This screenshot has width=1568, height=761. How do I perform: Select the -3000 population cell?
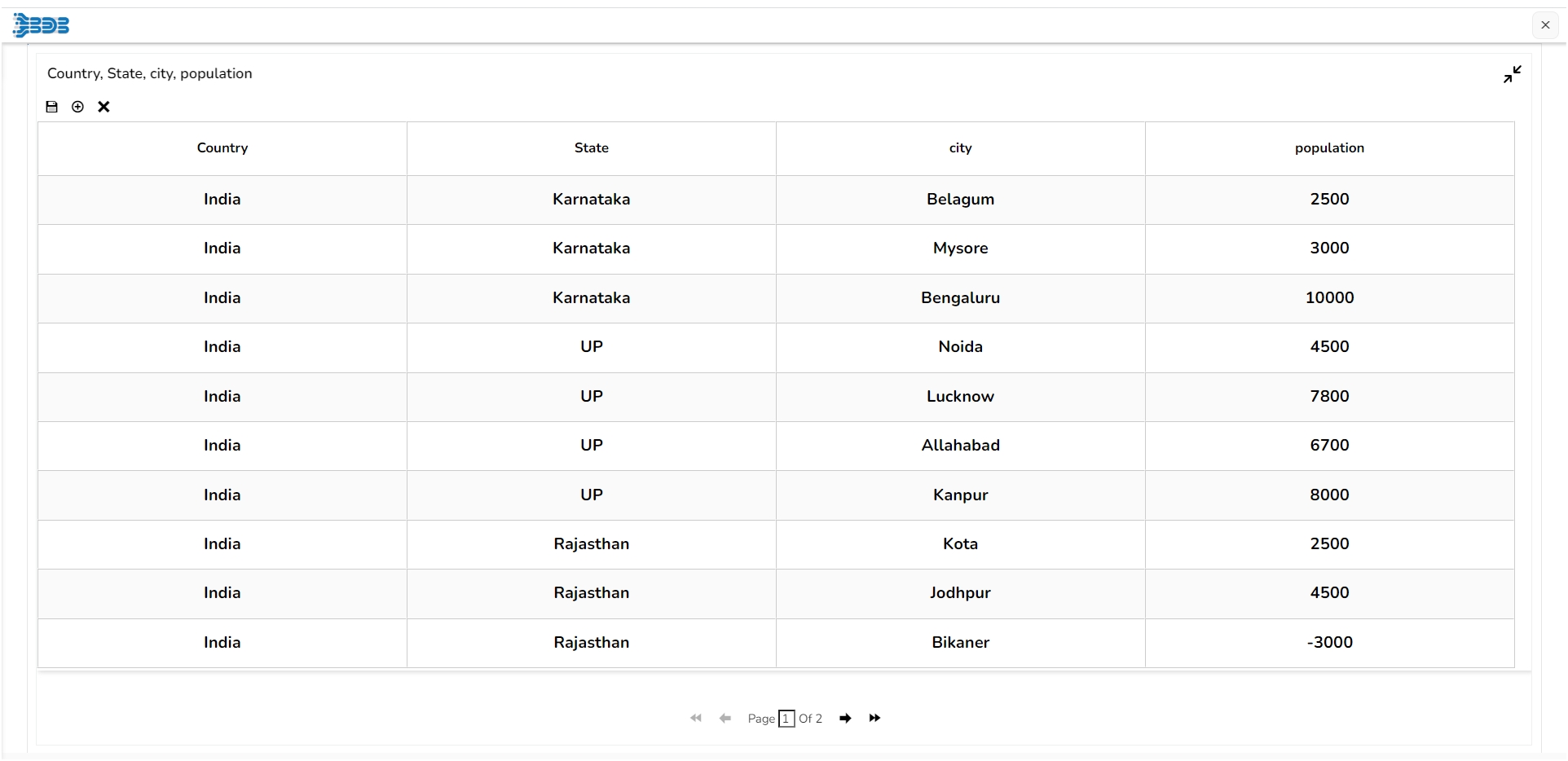pos(1329,643)
